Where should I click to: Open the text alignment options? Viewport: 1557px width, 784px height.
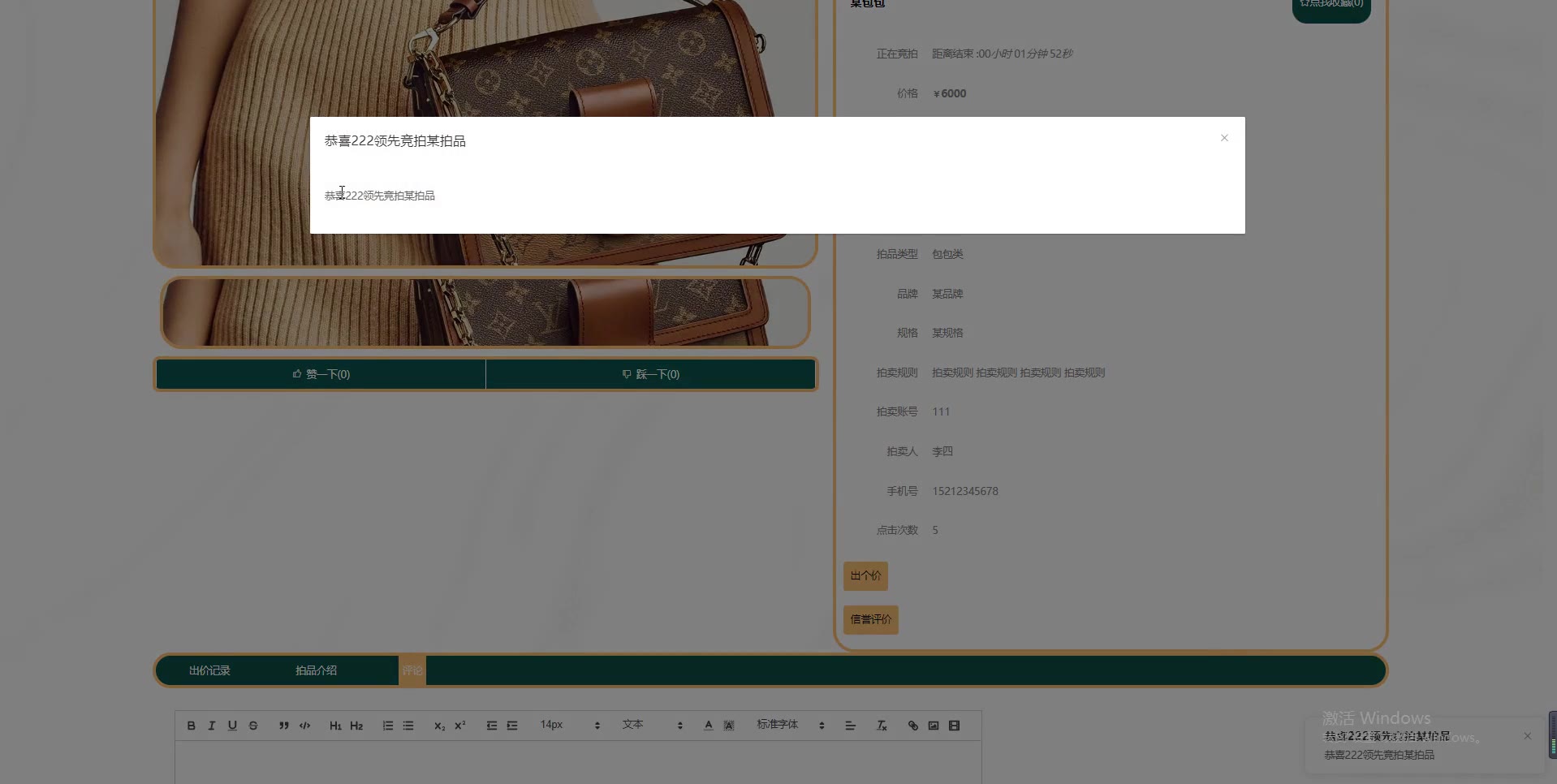[851, 726]
